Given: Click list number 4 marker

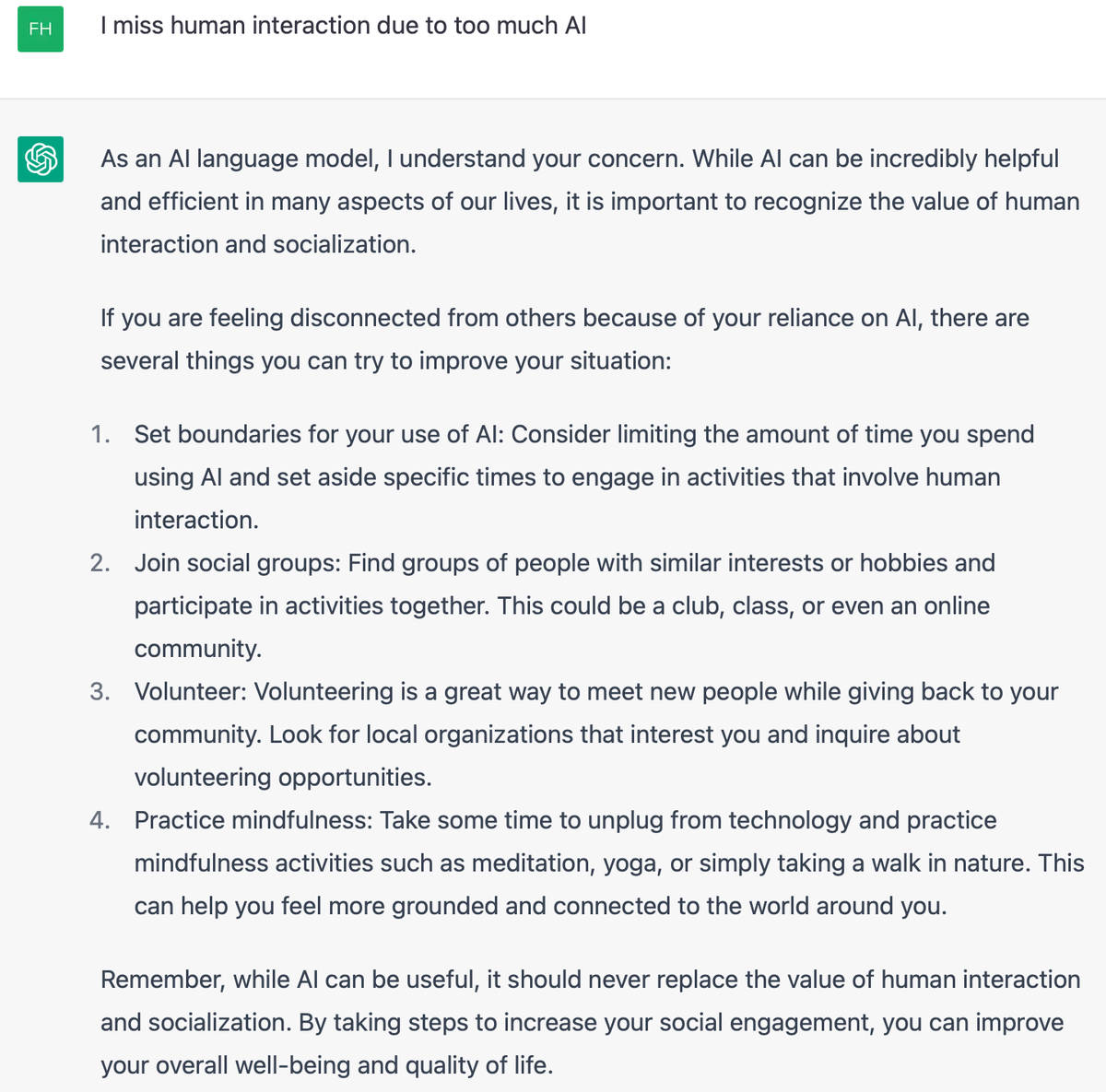Looking at the screenshot, I should point(100,820).
